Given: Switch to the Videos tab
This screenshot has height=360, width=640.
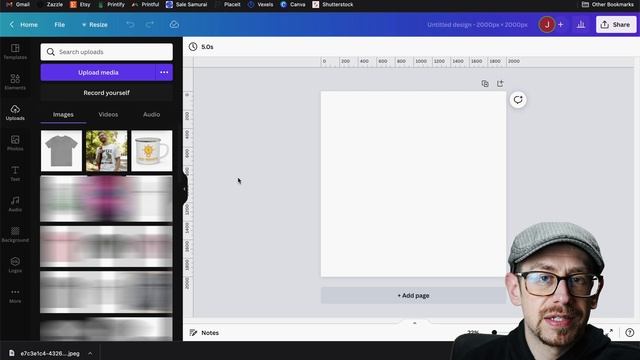Looking at the screenshot, I should 108,115.
